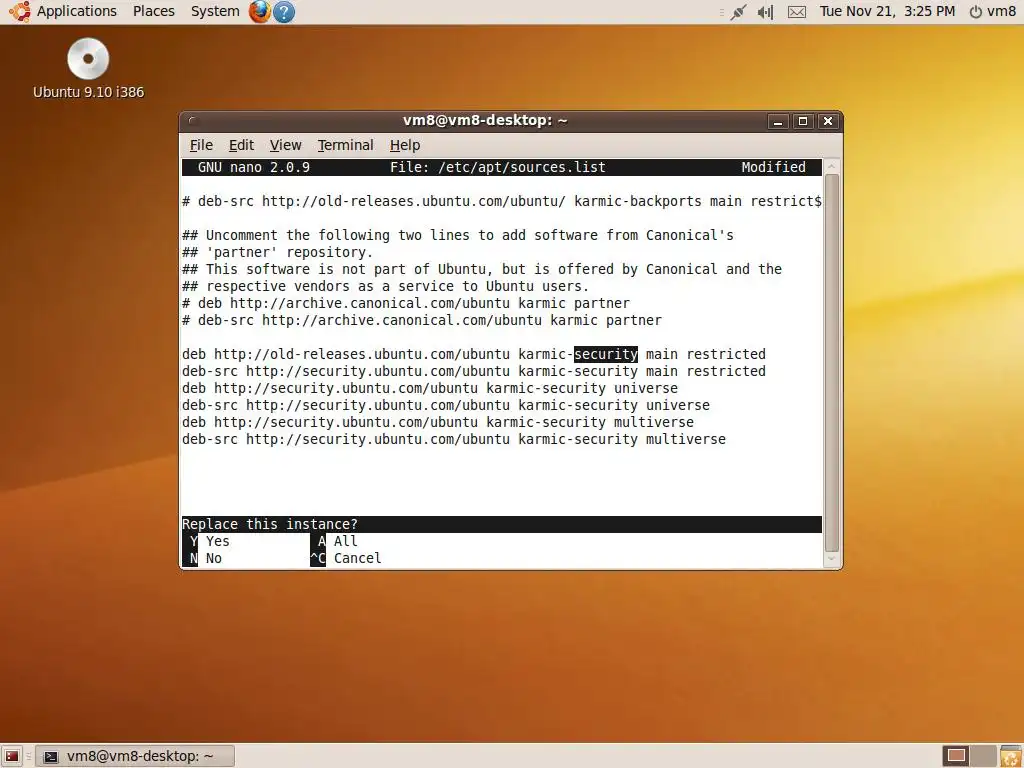
Task: Click the 'deb ... karmic-security universe' line
Action: (430, 388)
